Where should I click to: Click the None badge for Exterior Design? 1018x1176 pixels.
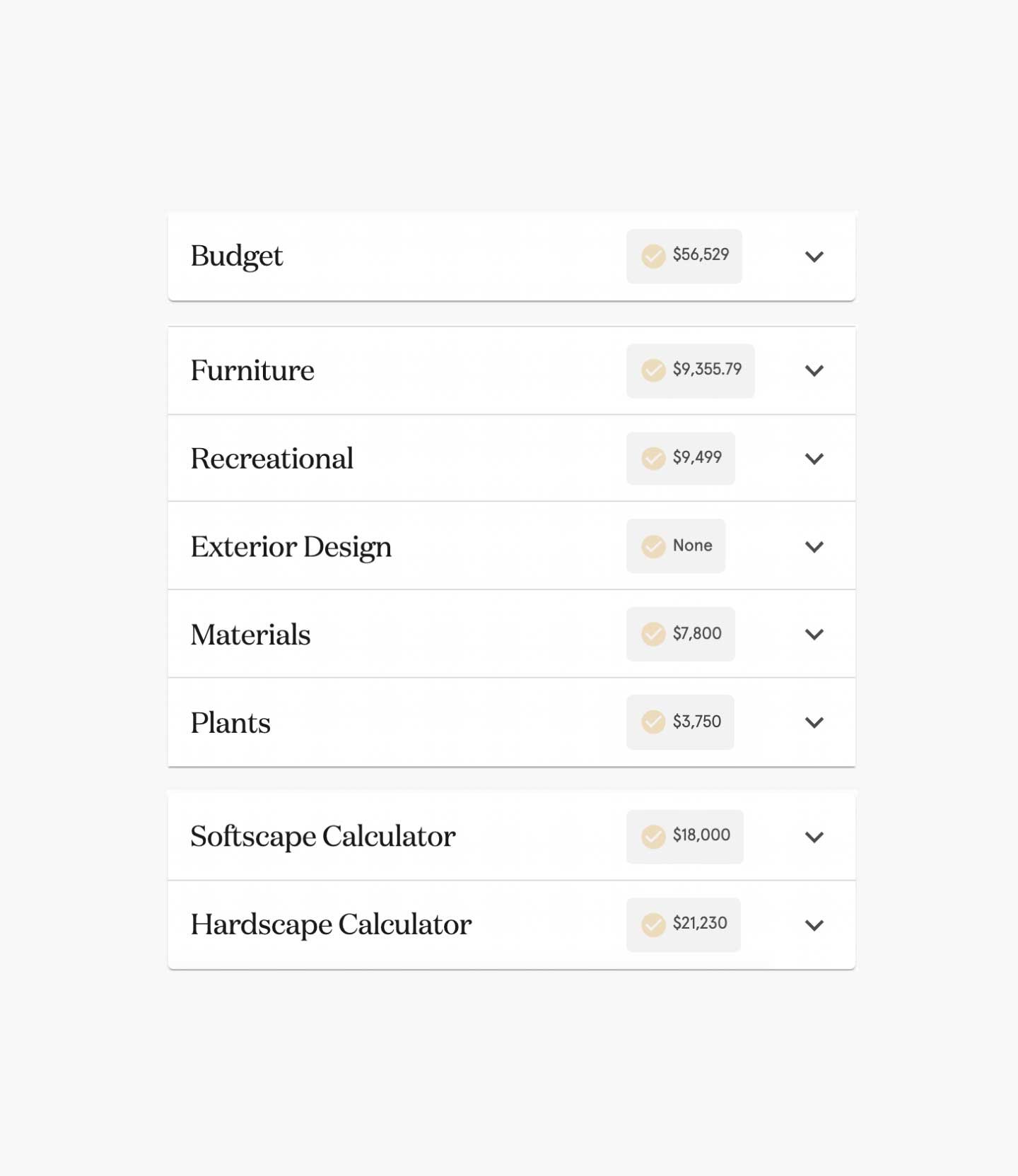[x=676, y=546]
